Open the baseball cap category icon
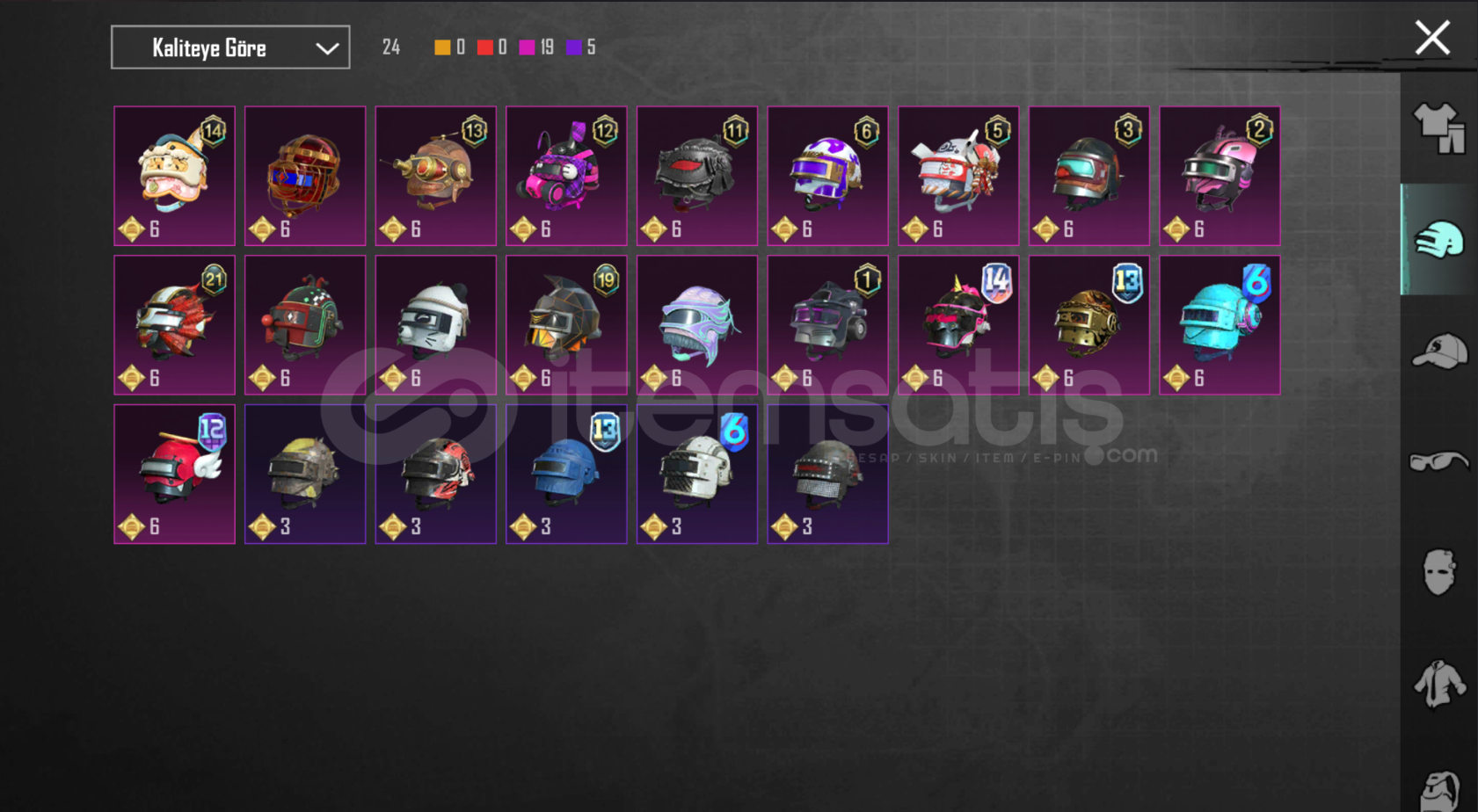 coord(1439,352)
